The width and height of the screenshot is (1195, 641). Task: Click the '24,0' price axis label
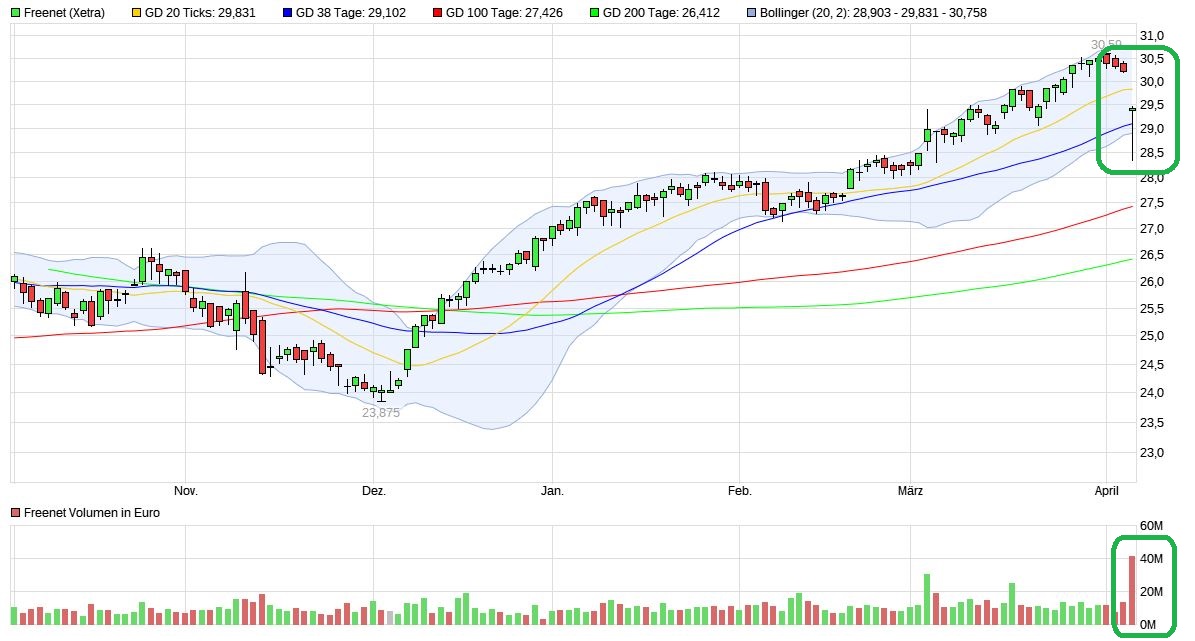click(1152, 393)
